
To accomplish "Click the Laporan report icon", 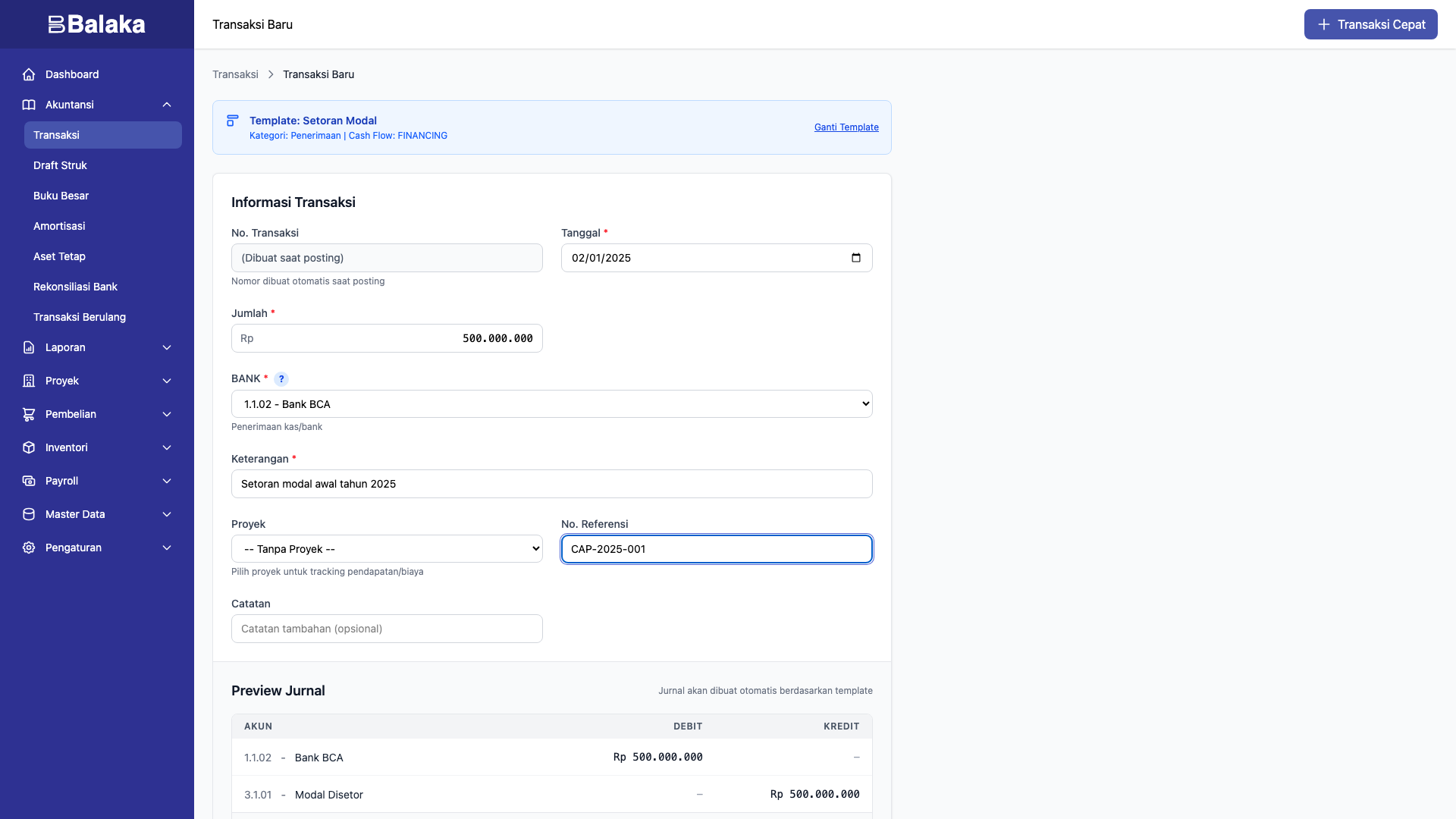I will pos(29,347).
